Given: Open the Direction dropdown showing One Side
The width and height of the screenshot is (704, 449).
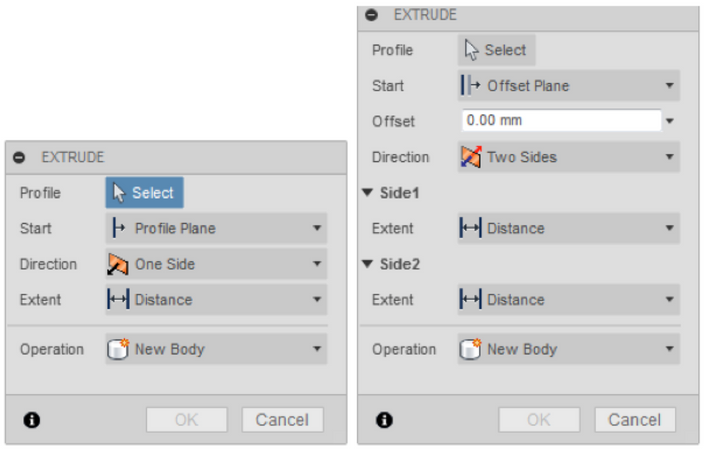Looking at the screenshot, I should (216, 264).
